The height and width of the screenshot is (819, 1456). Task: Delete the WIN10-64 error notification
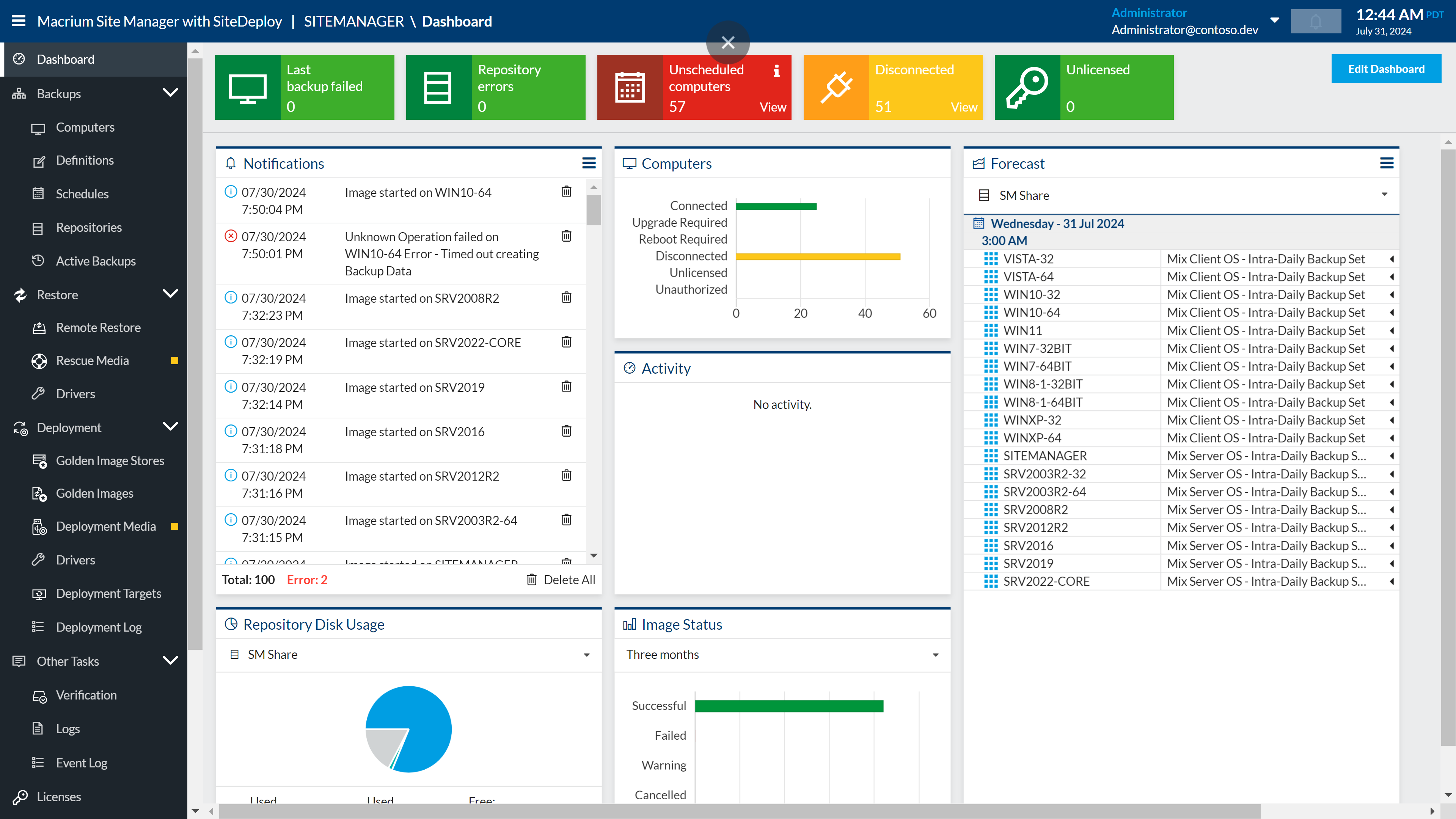point(566,236)
